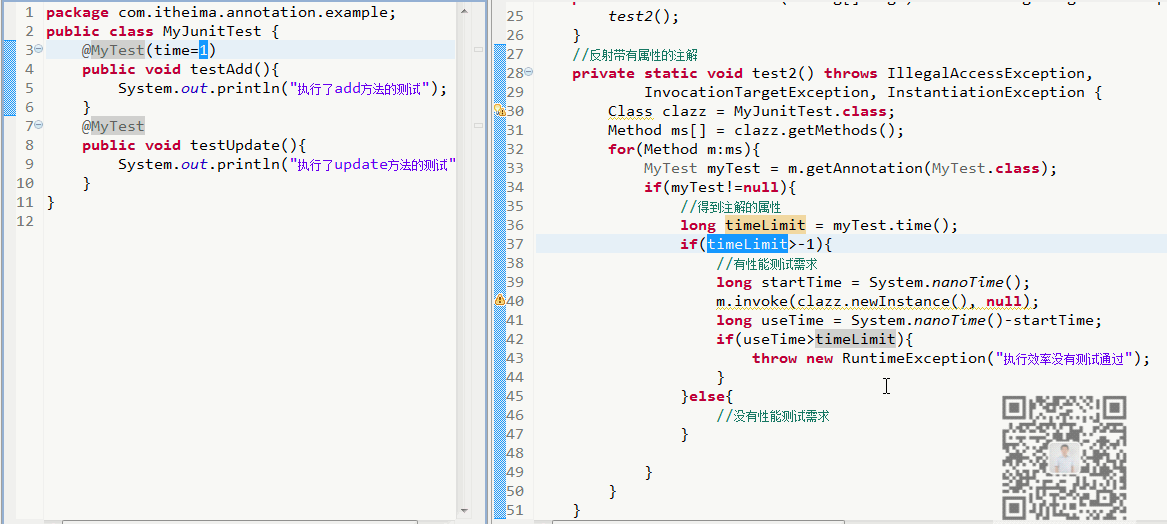1167x524 pixels.
Task: Jump to the upper overview ruler mark in left editor
Action: tap(479, 49)
